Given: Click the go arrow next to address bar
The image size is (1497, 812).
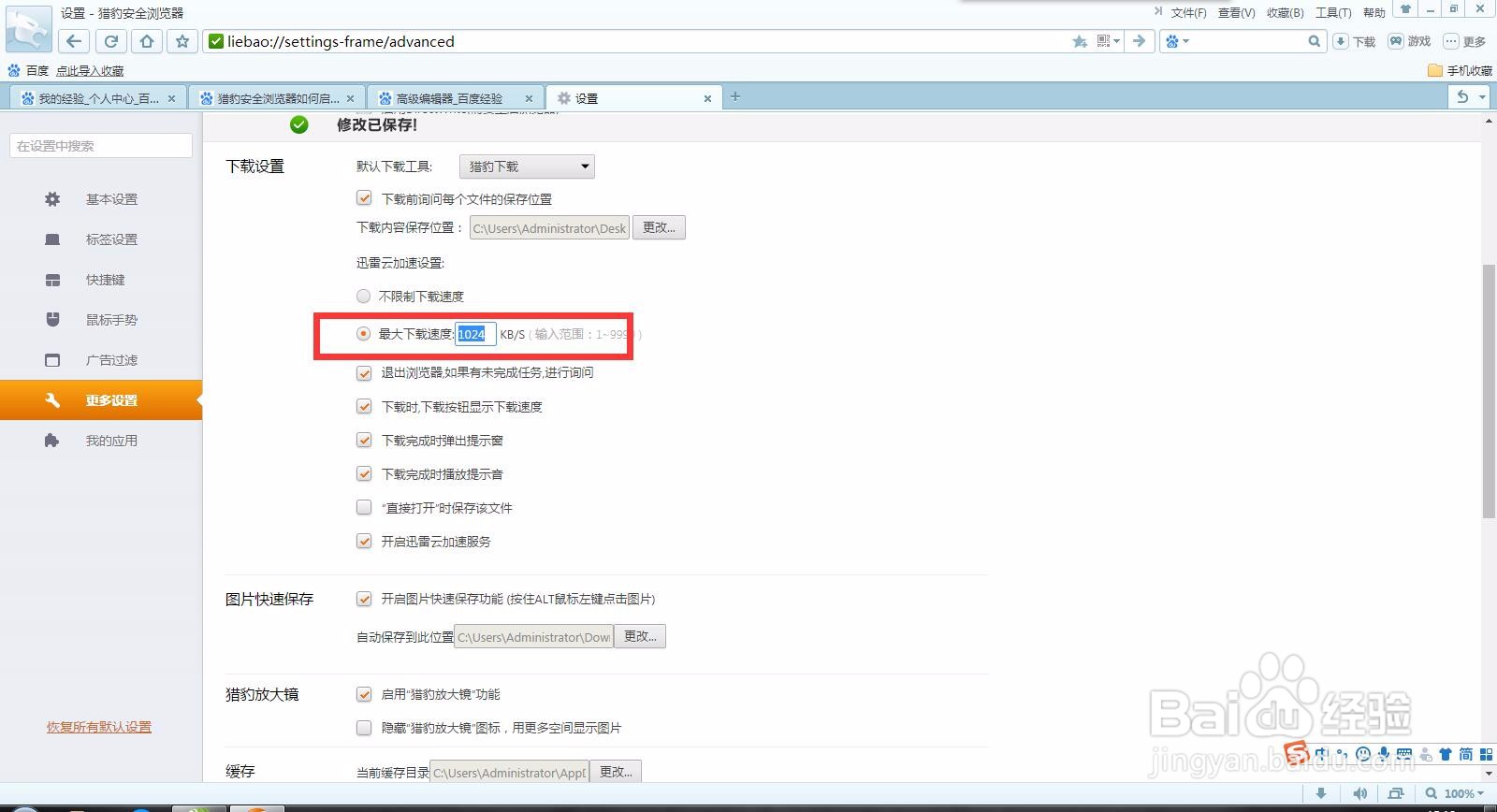Looking at the screenshot, I should pyautogui.click(x=1139, y=41).
